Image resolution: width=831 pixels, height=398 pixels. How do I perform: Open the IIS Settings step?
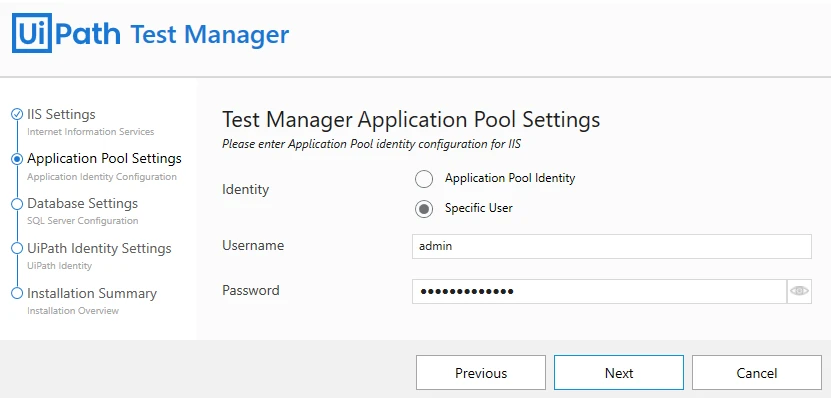(61, 114)
